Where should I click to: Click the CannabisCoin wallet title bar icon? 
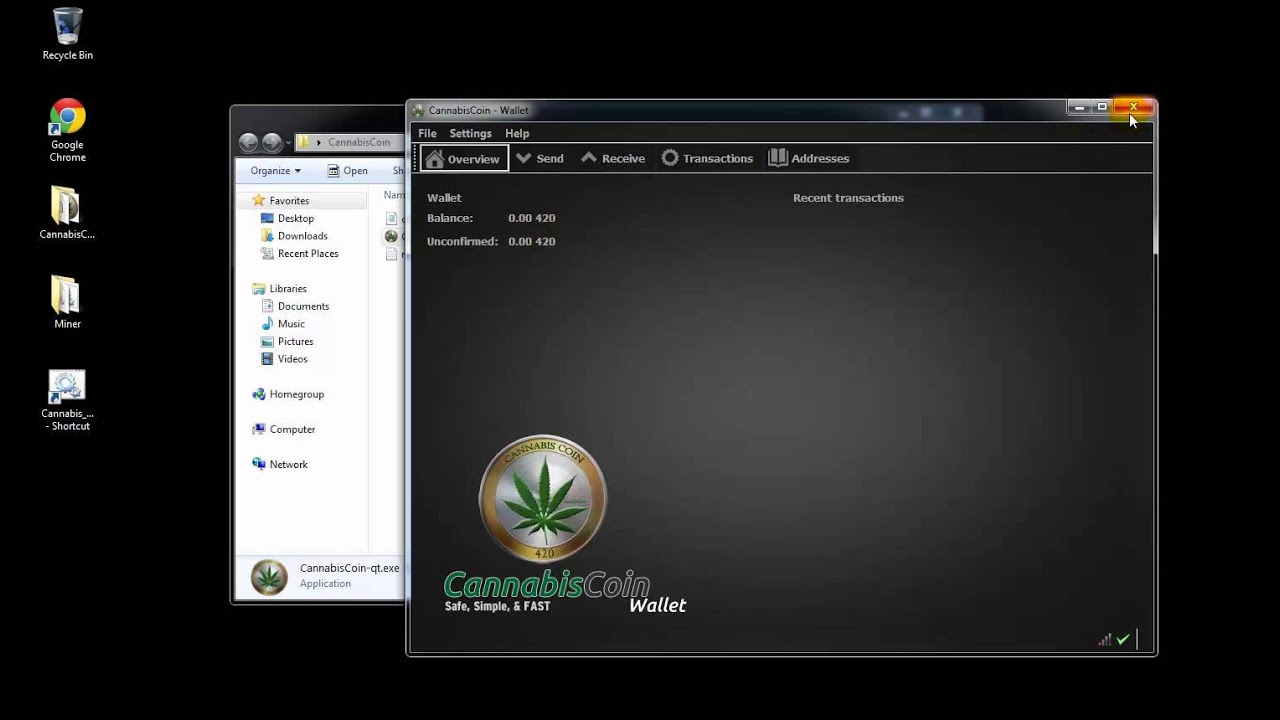(x=418, y=110)
